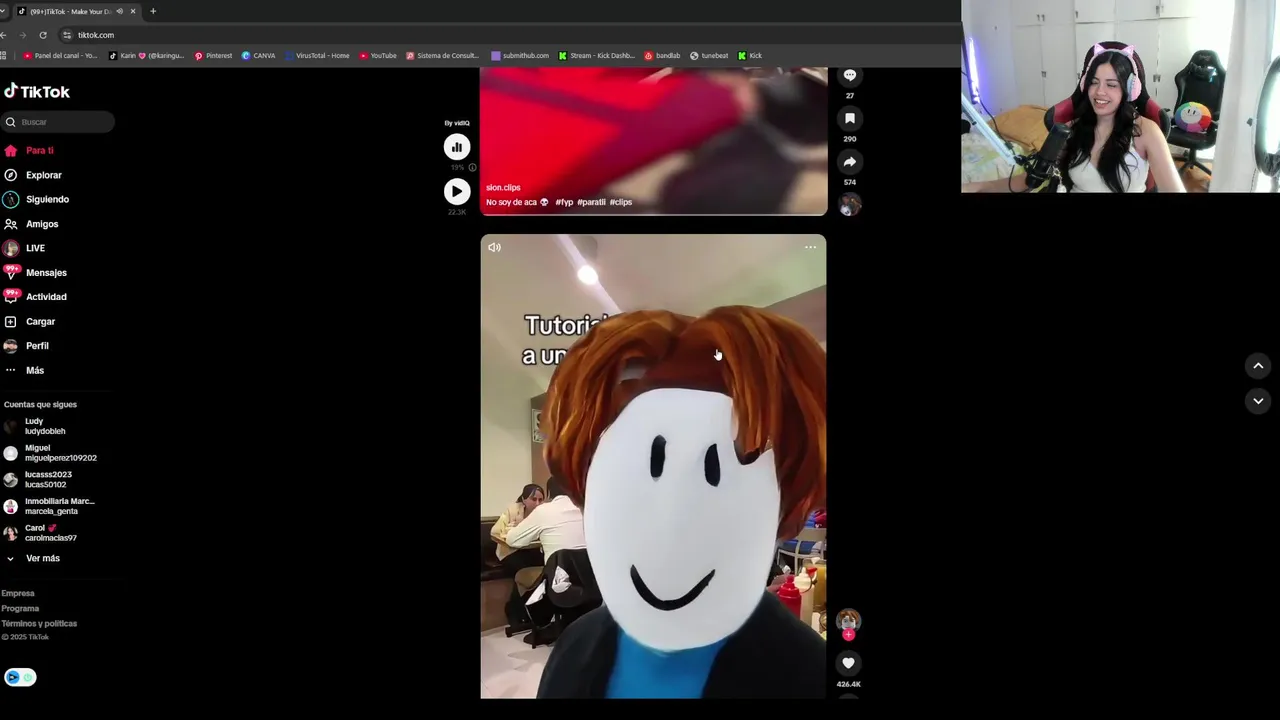Click the TikTok logo in sidebar
This screenshot has height=720, width=1280.
37,91
